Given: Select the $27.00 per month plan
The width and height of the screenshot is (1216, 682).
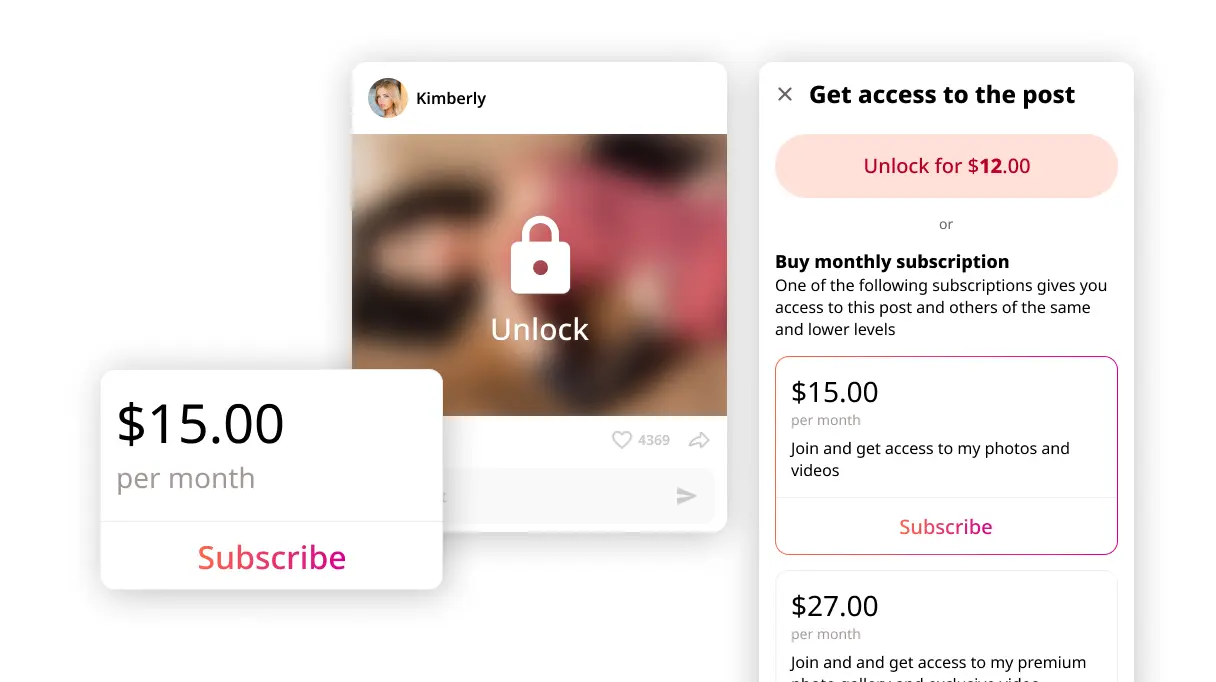Looking at the screenshot, I should tap(946, 627).
